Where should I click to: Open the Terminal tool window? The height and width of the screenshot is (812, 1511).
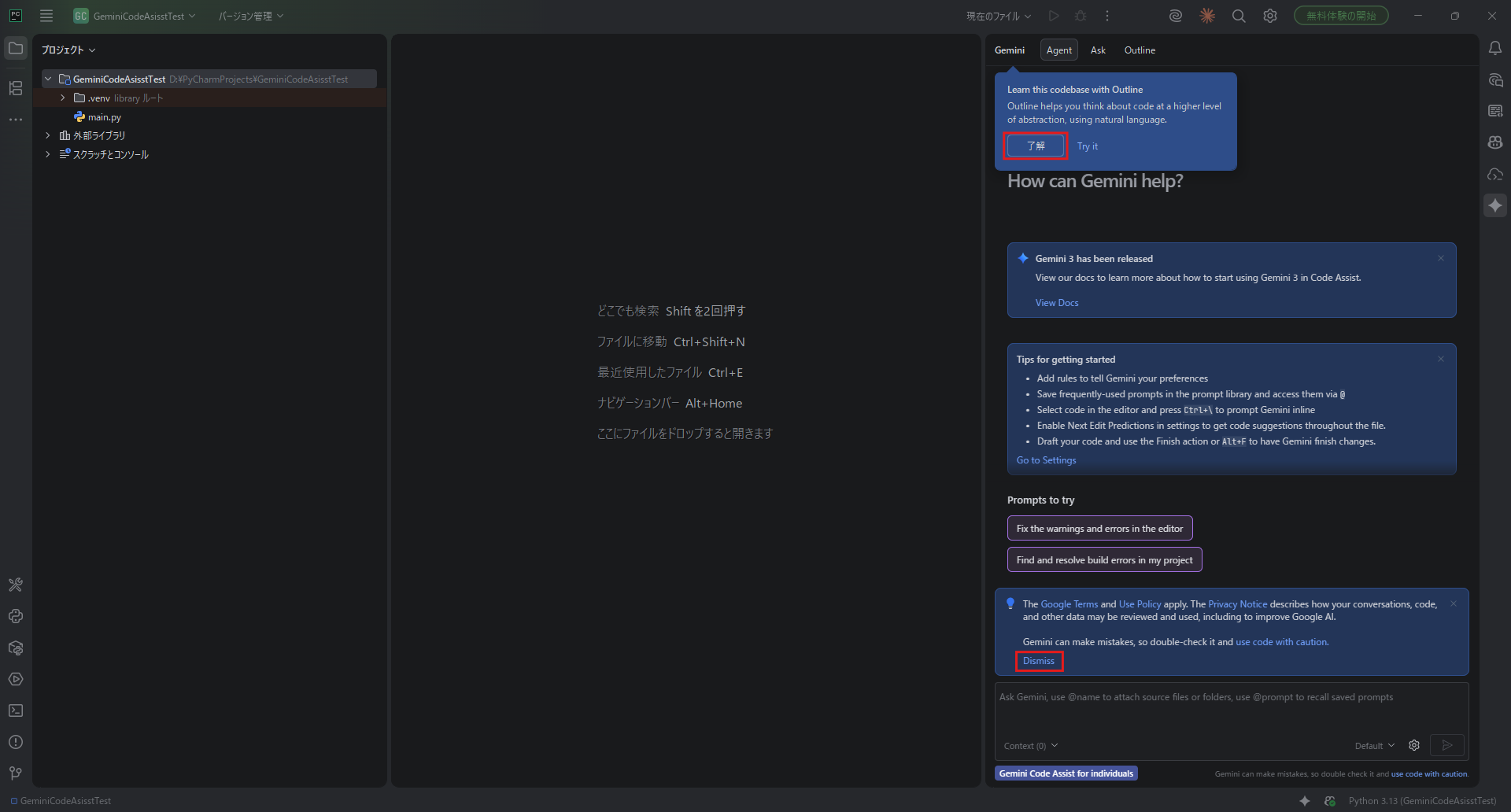point(16,710)
